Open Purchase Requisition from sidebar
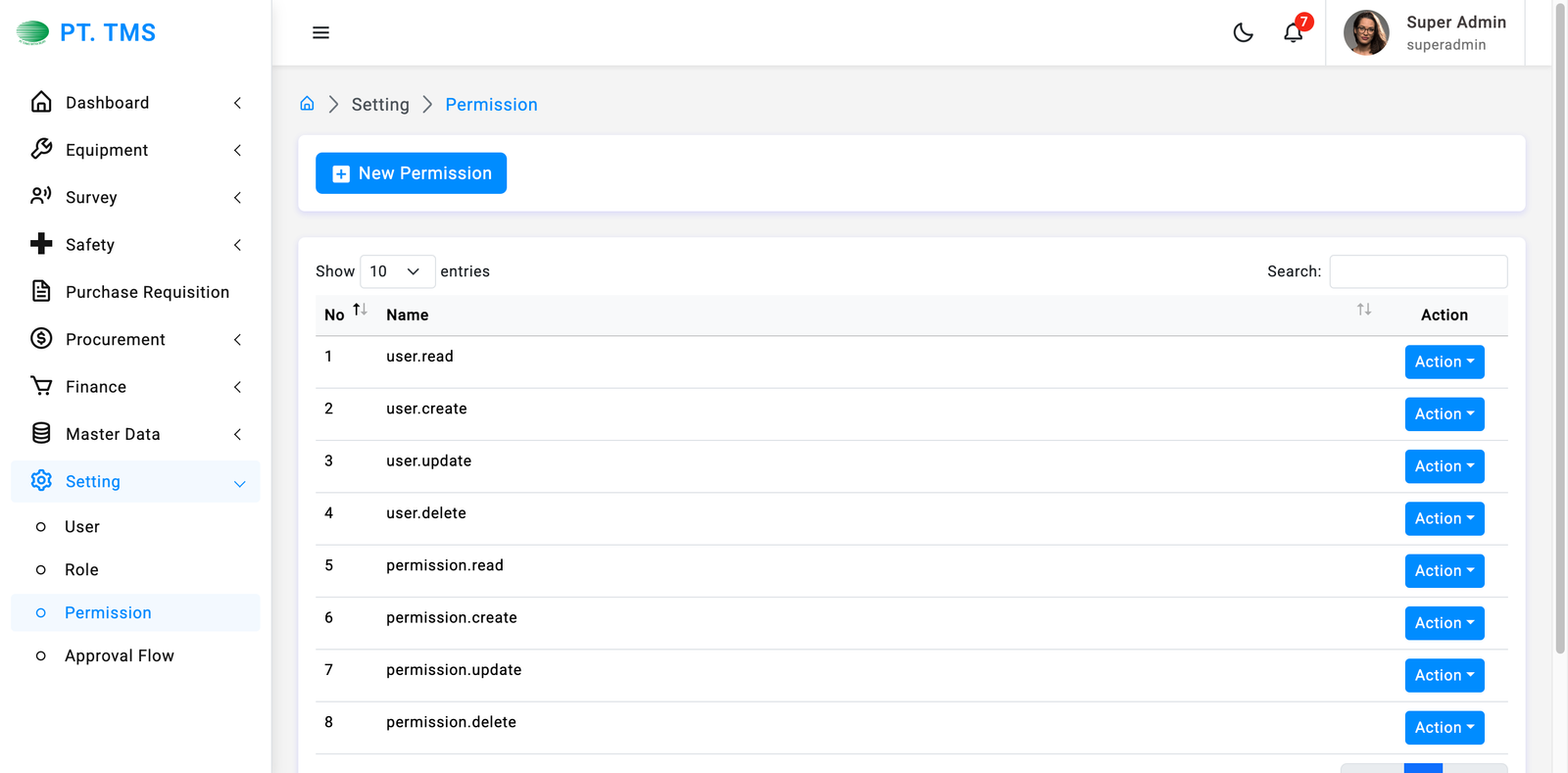Viewport: 1568px width, 773px height. click(147, 292)
